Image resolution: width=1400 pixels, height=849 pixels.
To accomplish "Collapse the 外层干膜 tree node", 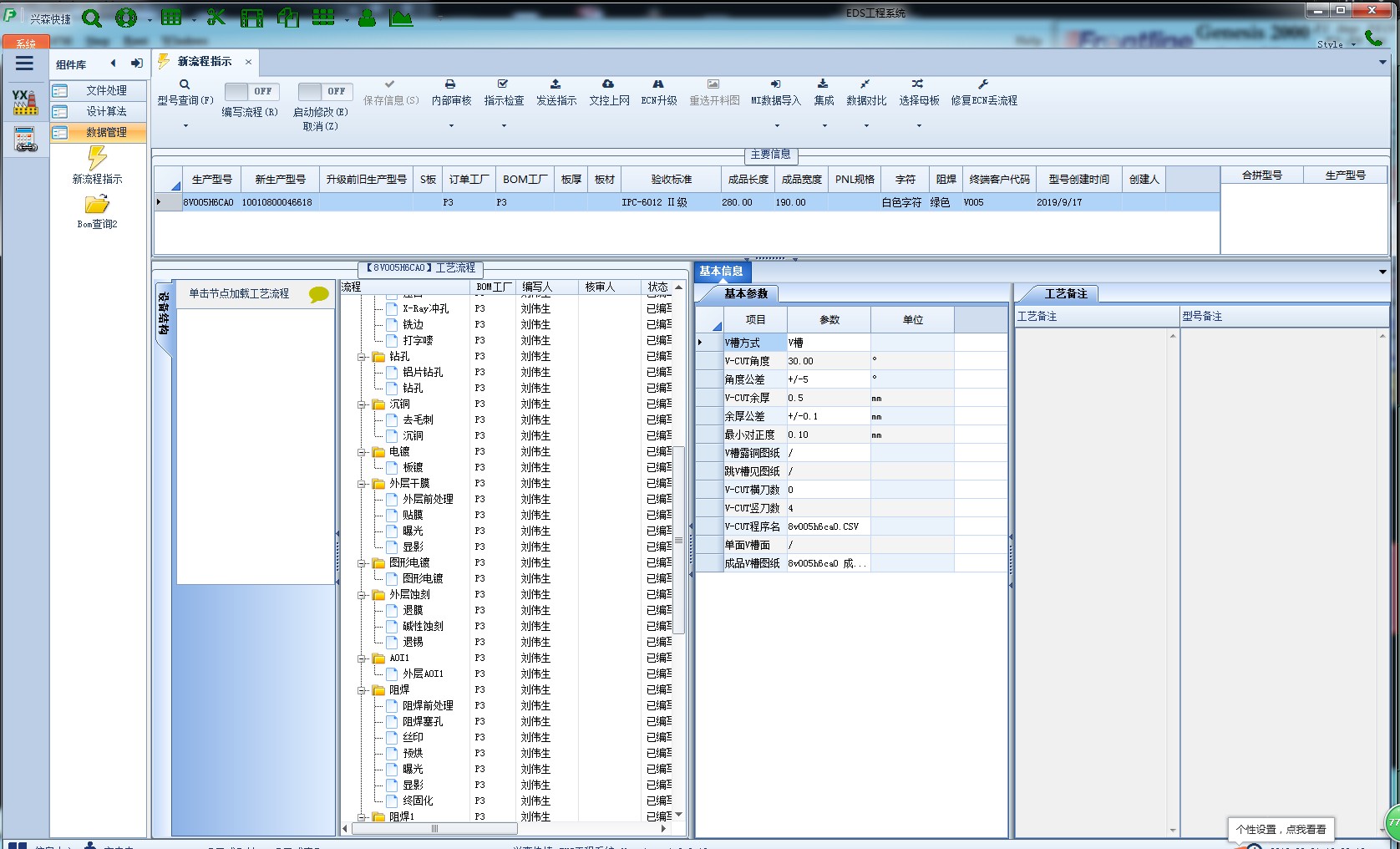I will coord(363,484).
